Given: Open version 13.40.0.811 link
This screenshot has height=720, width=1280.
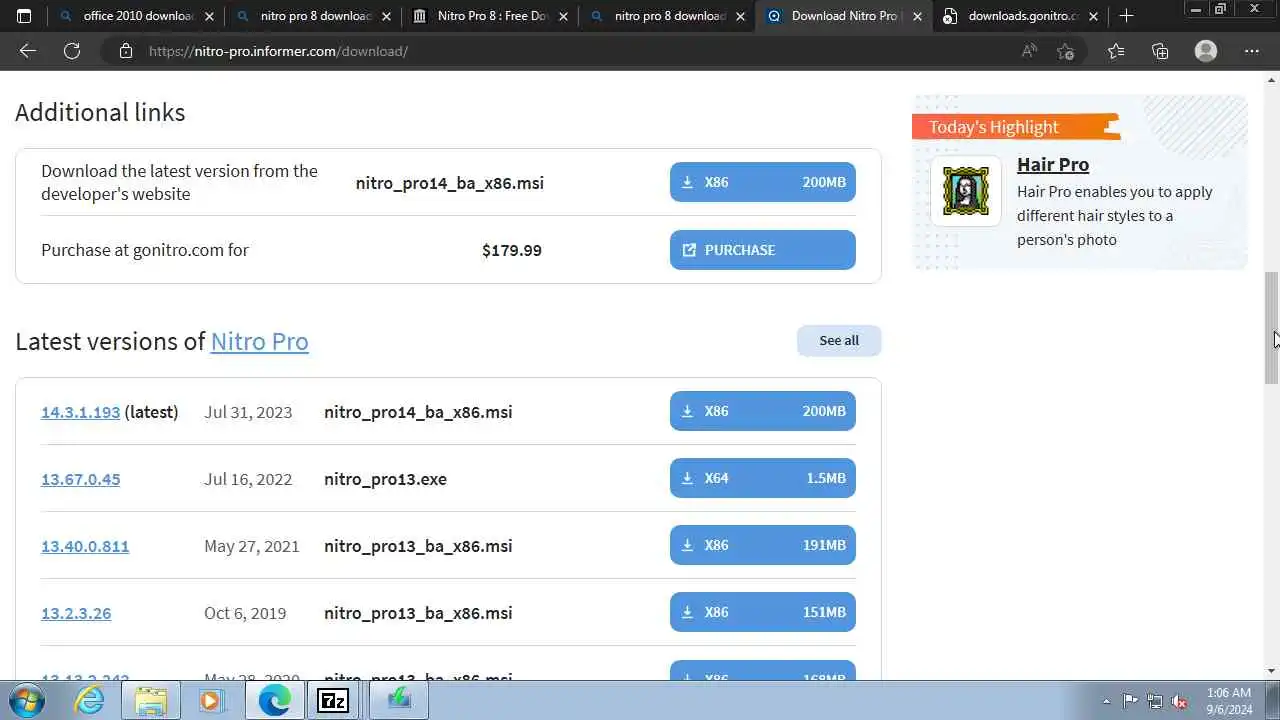Looking at the screenshot, I should [85, 546].
